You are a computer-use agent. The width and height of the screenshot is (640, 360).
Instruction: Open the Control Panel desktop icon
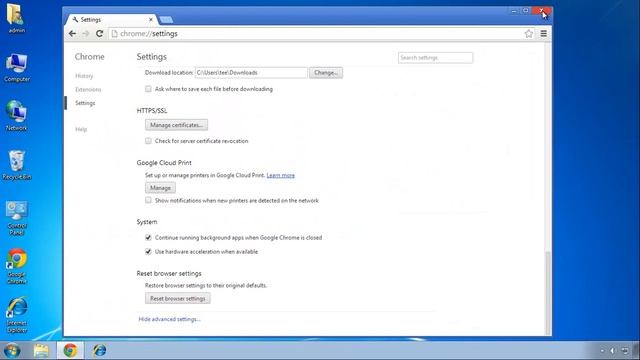click(x=17, y=218)
